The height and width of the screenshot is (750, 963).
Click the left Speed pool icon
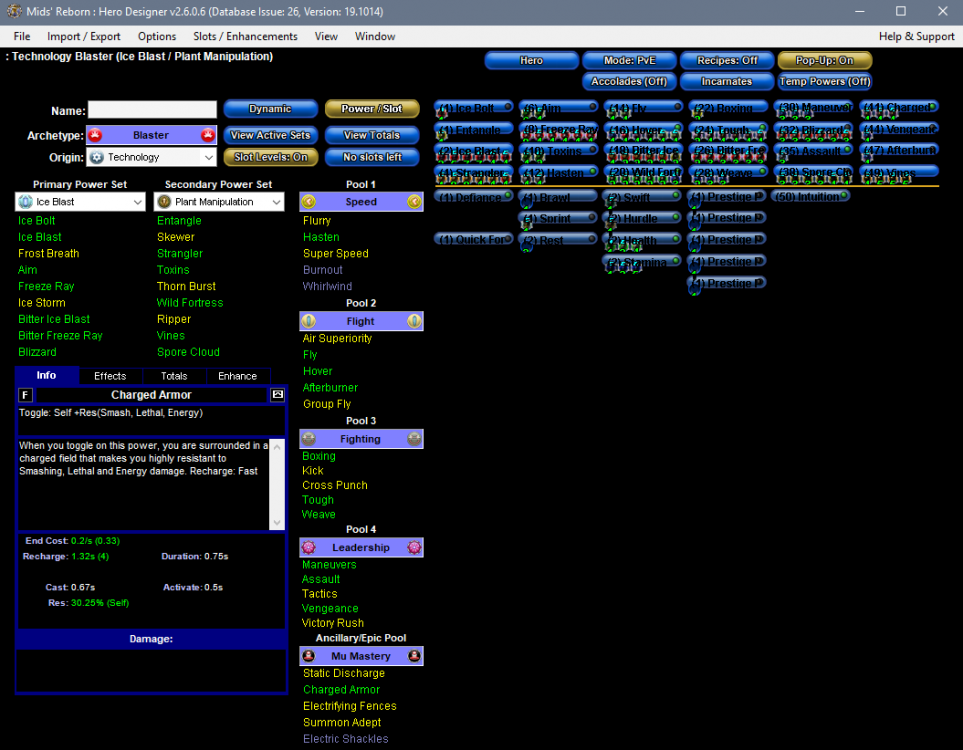[308, 202]
